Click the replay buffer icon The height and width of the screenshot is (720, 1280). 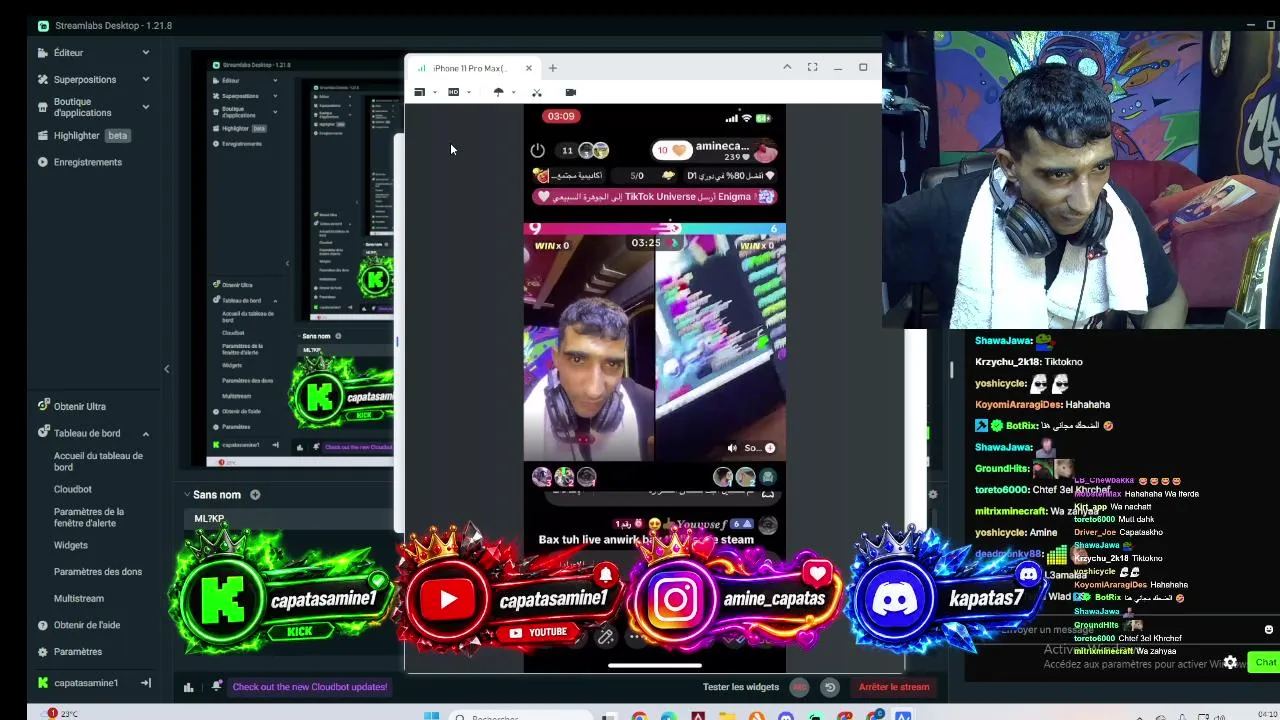(x=830, y=687)
